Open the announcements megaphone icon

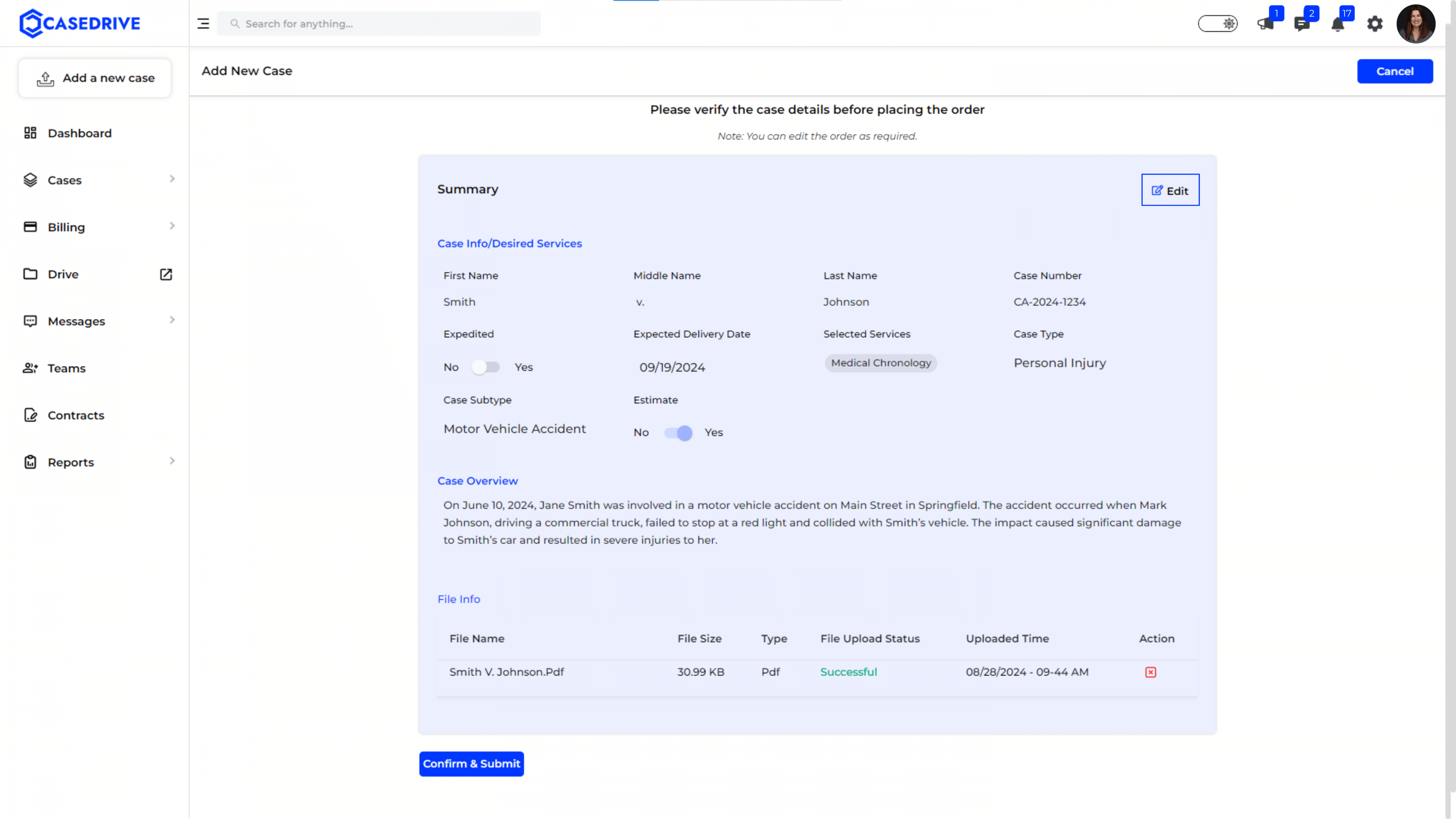[x=1265, y=24]
